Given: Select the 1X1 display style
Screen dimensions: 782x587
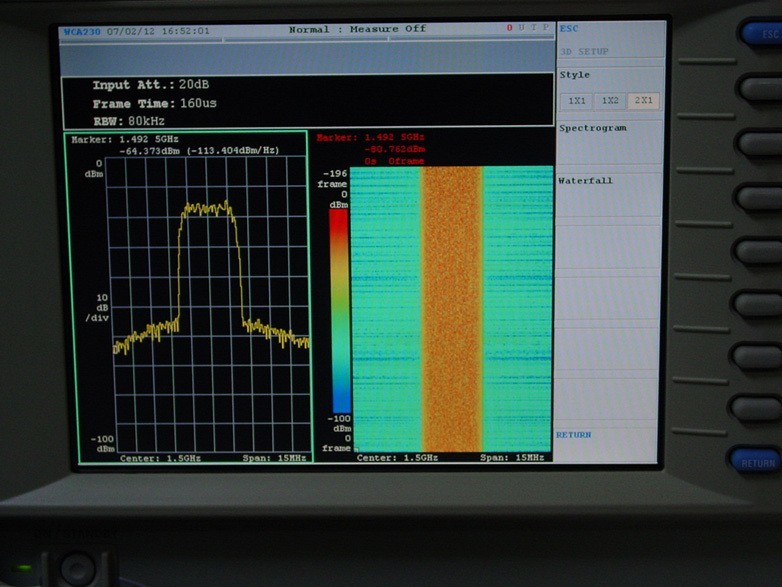Looking at the screenshot, I should click(x=577, y=101).
